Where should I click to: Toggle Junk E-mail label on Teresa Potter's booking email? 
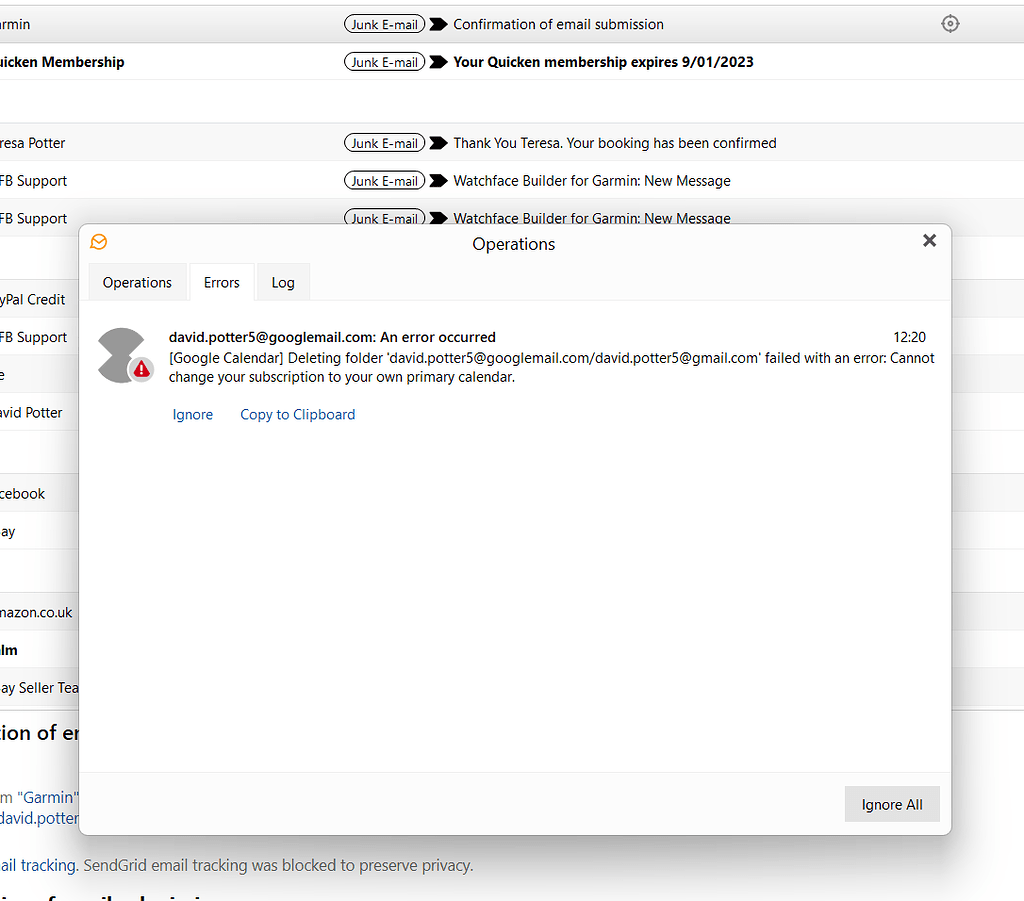click(384, 142)
